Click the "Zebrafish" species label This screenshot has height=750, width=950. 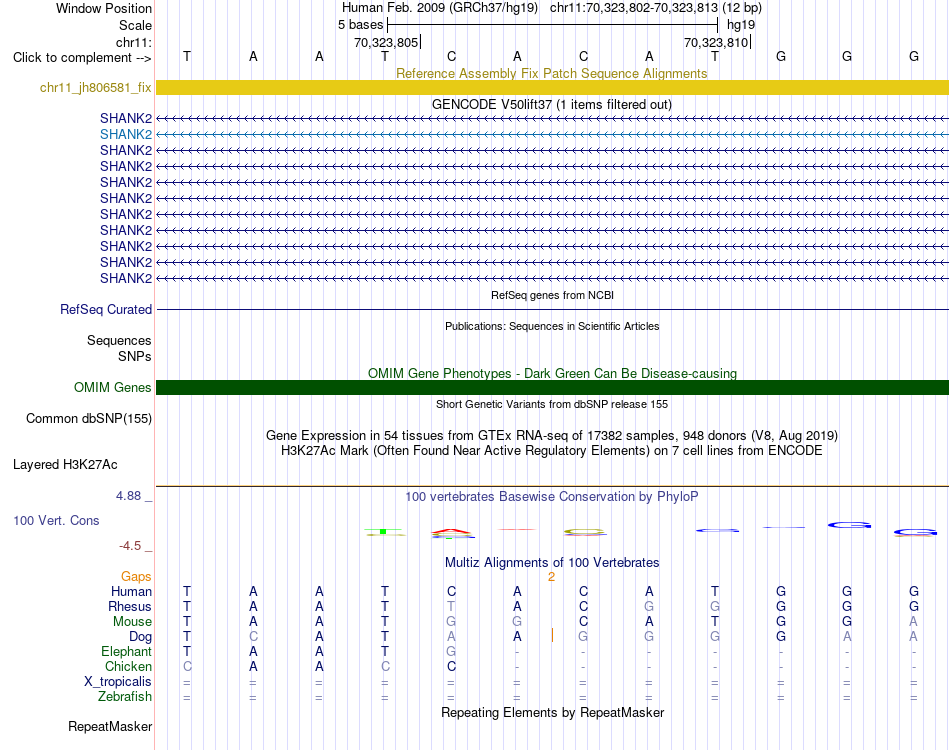click(x=125, y=697)
